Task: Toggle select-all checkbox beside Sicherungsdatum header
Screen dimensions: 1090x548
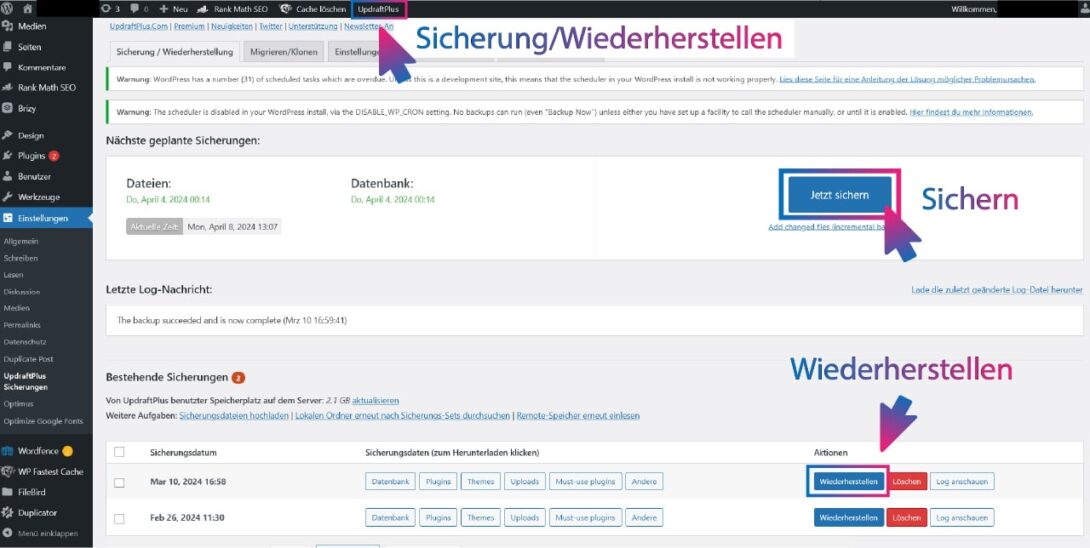Action: [119, 452]
